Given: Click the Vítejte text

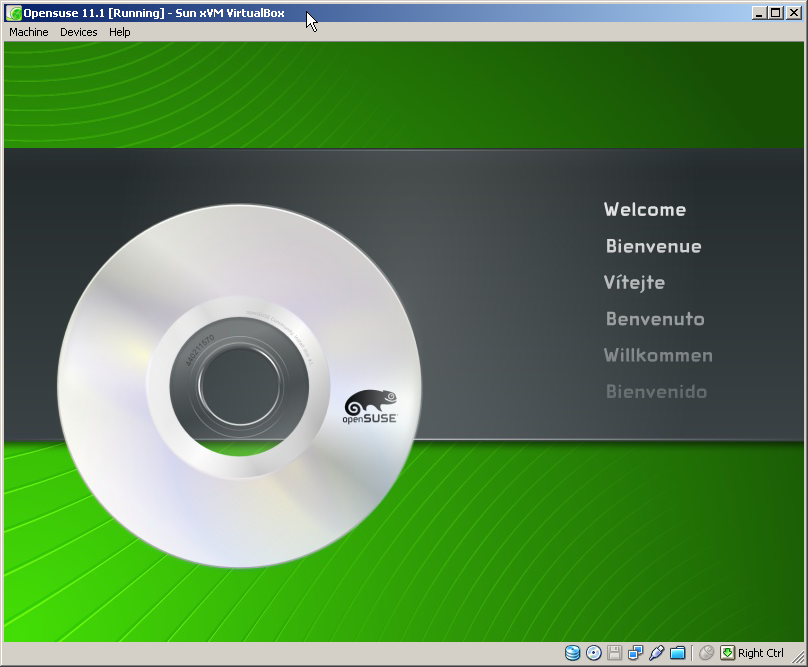Looking at the screenshot, I should tap(634, 282).
